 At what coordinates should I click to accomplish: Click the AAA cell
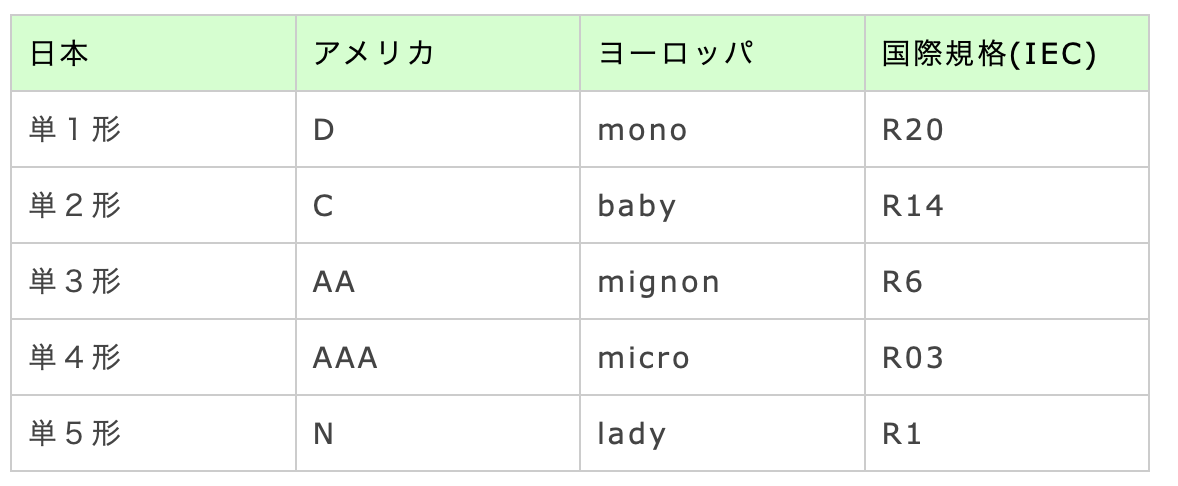[345, 358]
